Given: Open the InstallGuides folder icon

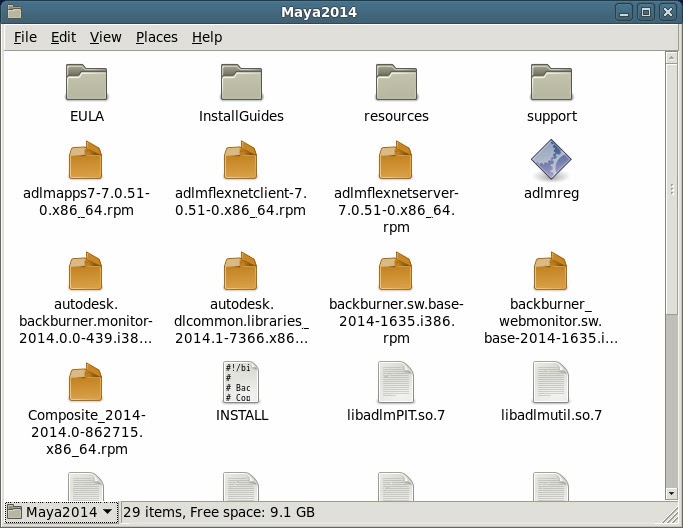Looking at the screenshot, I should tap(241, 82).
